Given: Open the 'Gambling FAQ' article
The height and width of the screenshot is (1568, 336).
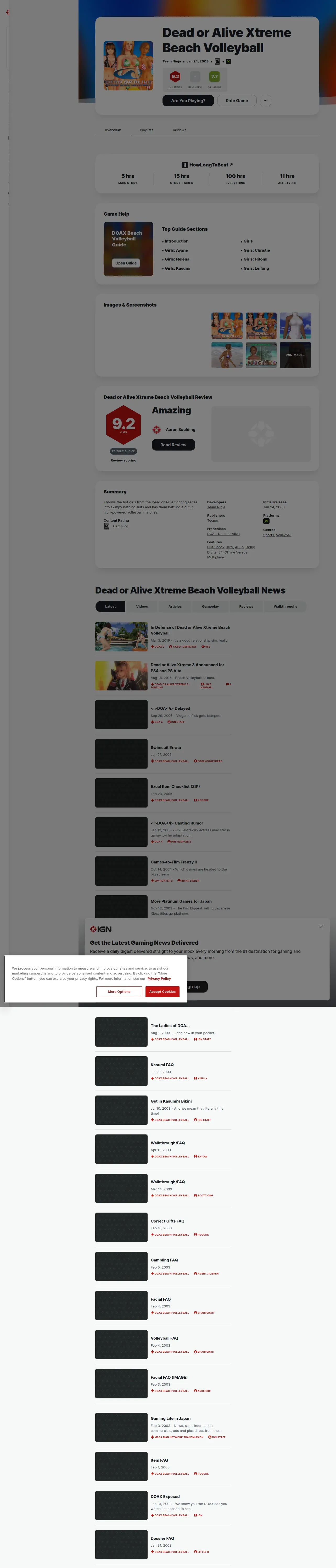Looking at the screenshot, I should click(x=164, y=1260).
